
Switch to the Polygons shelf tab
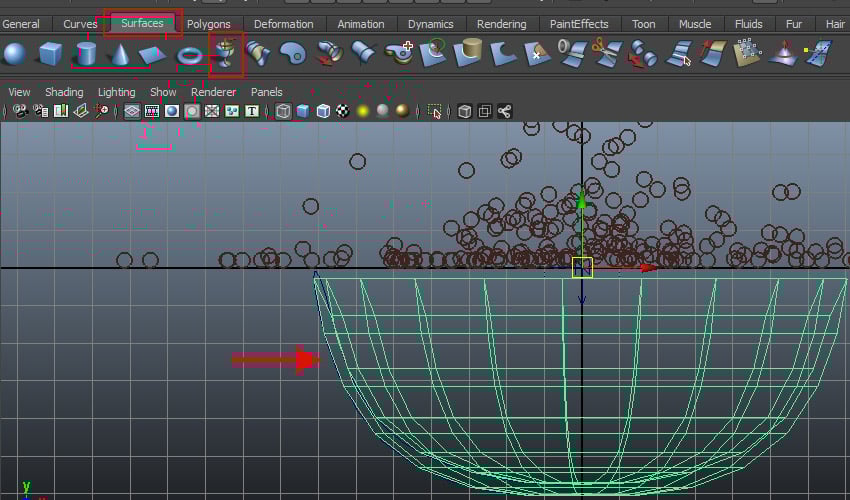(x=209, y=24)
